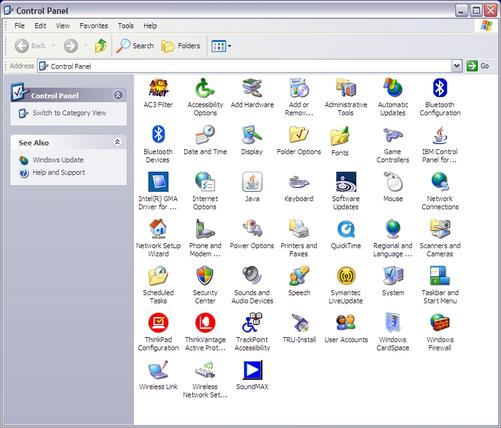
Task: Open User Accounts
Action: (x=346, y=328)
